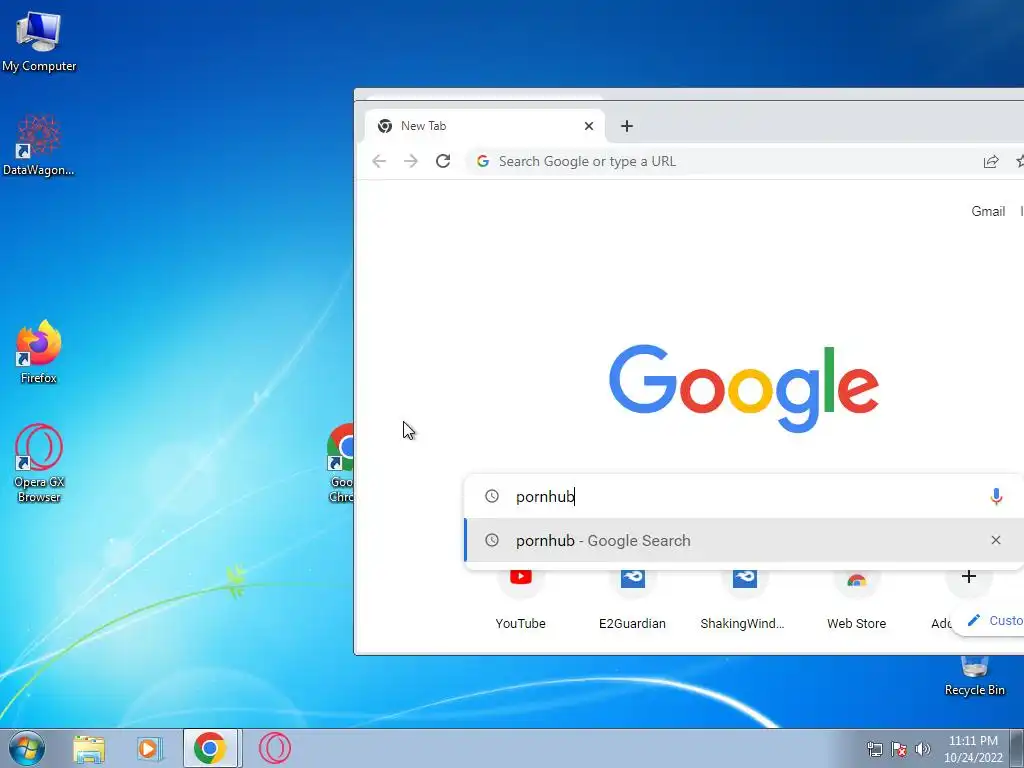This screenshot has width=1024, height=768.
Task: Open the taskbar clock and date
Action: click(x=973, y=749)
